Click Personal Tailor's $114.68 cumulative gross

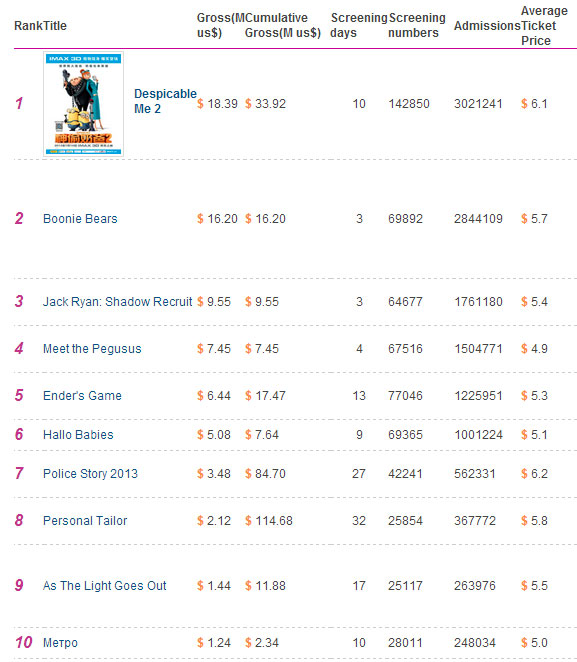click(269, 521)
